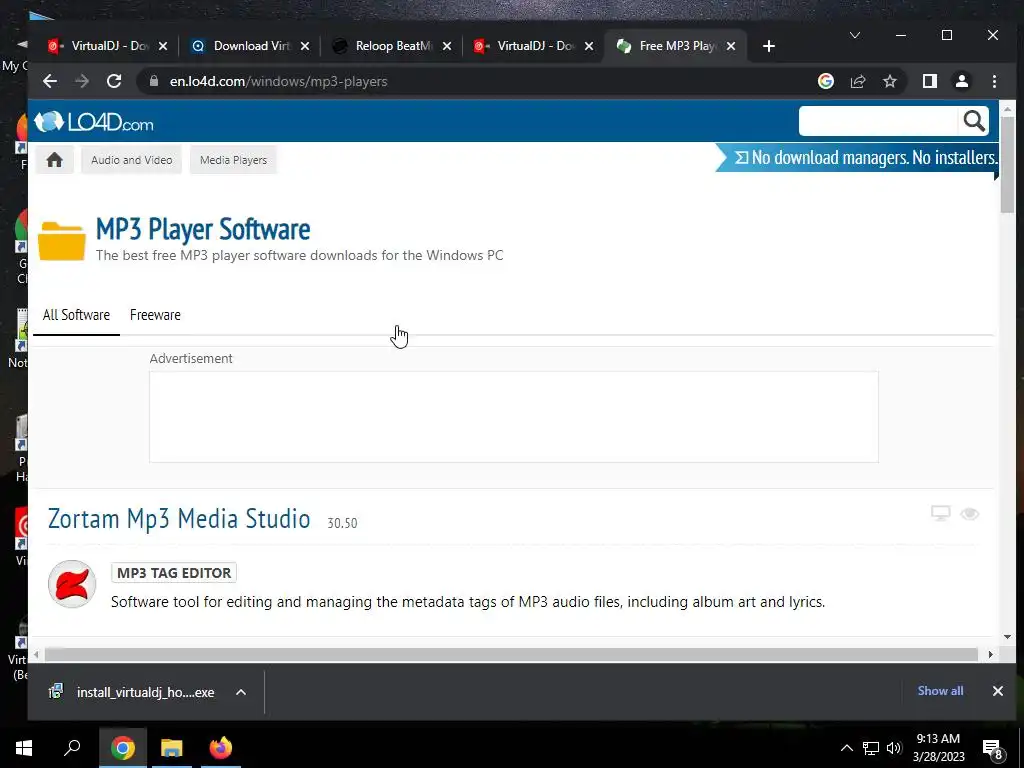Screen dimensions: 1024x768
Task: Bookmark this page with the star icon
Action: click(x=889, y=81)
